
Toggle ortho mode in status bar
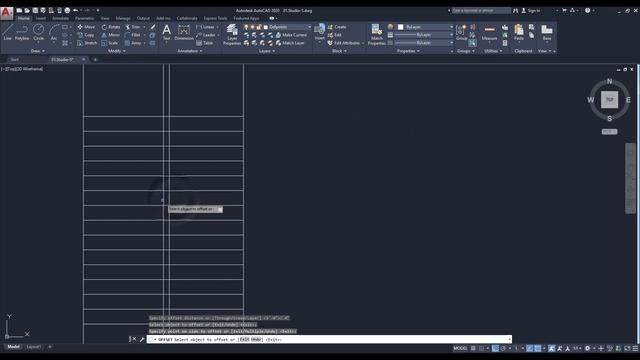(495, 348)
